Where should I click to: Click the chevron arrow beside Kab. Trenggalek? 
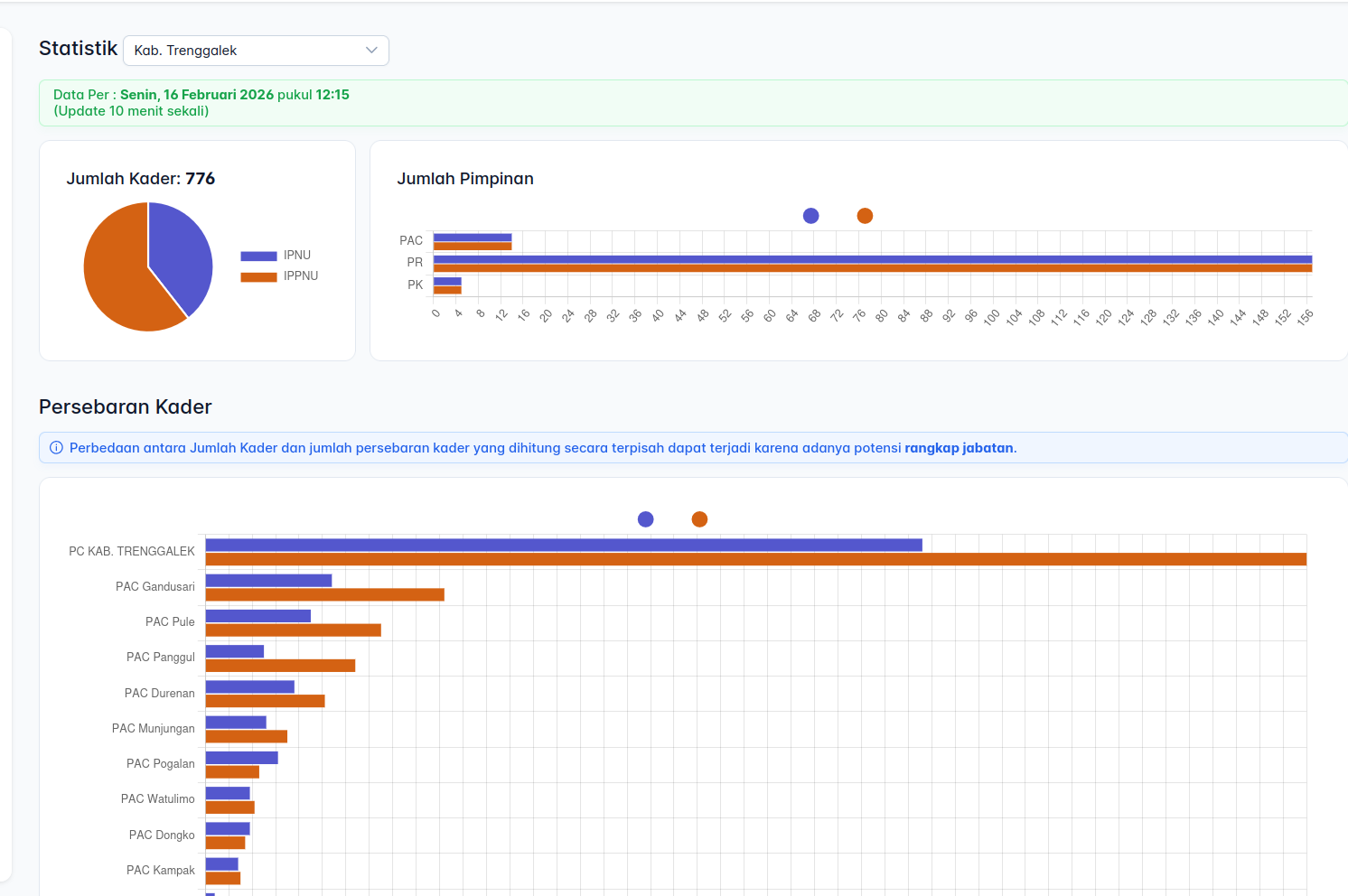tap(371, 51)
